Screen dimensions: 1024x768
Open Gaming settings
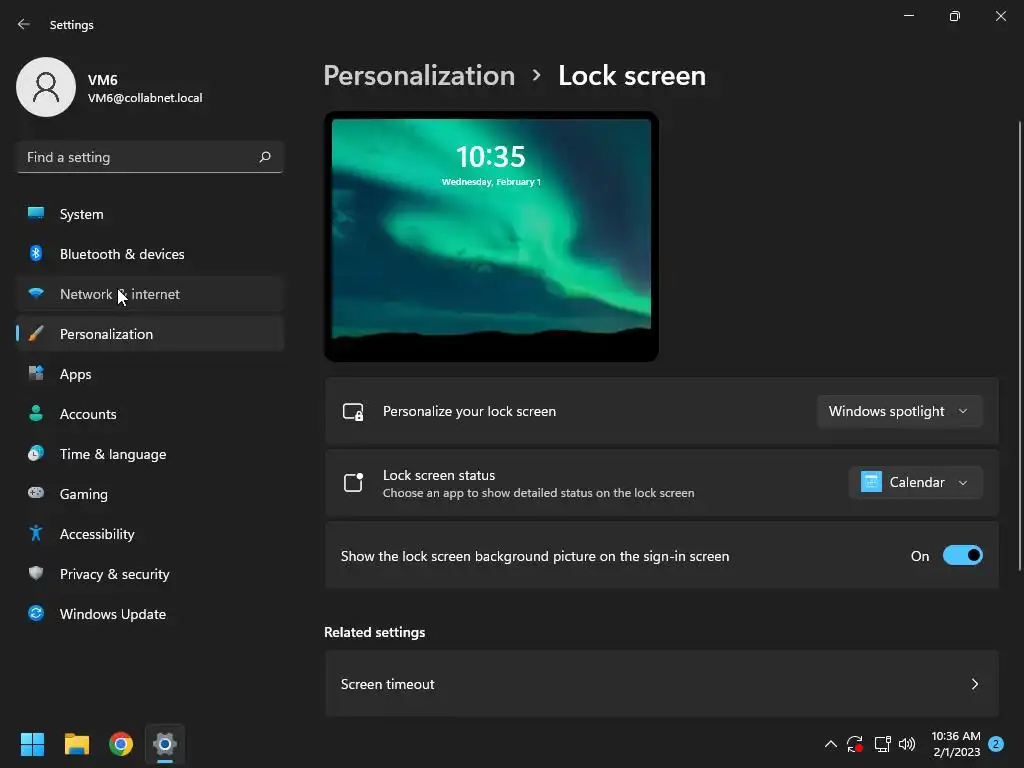(150, 494)
